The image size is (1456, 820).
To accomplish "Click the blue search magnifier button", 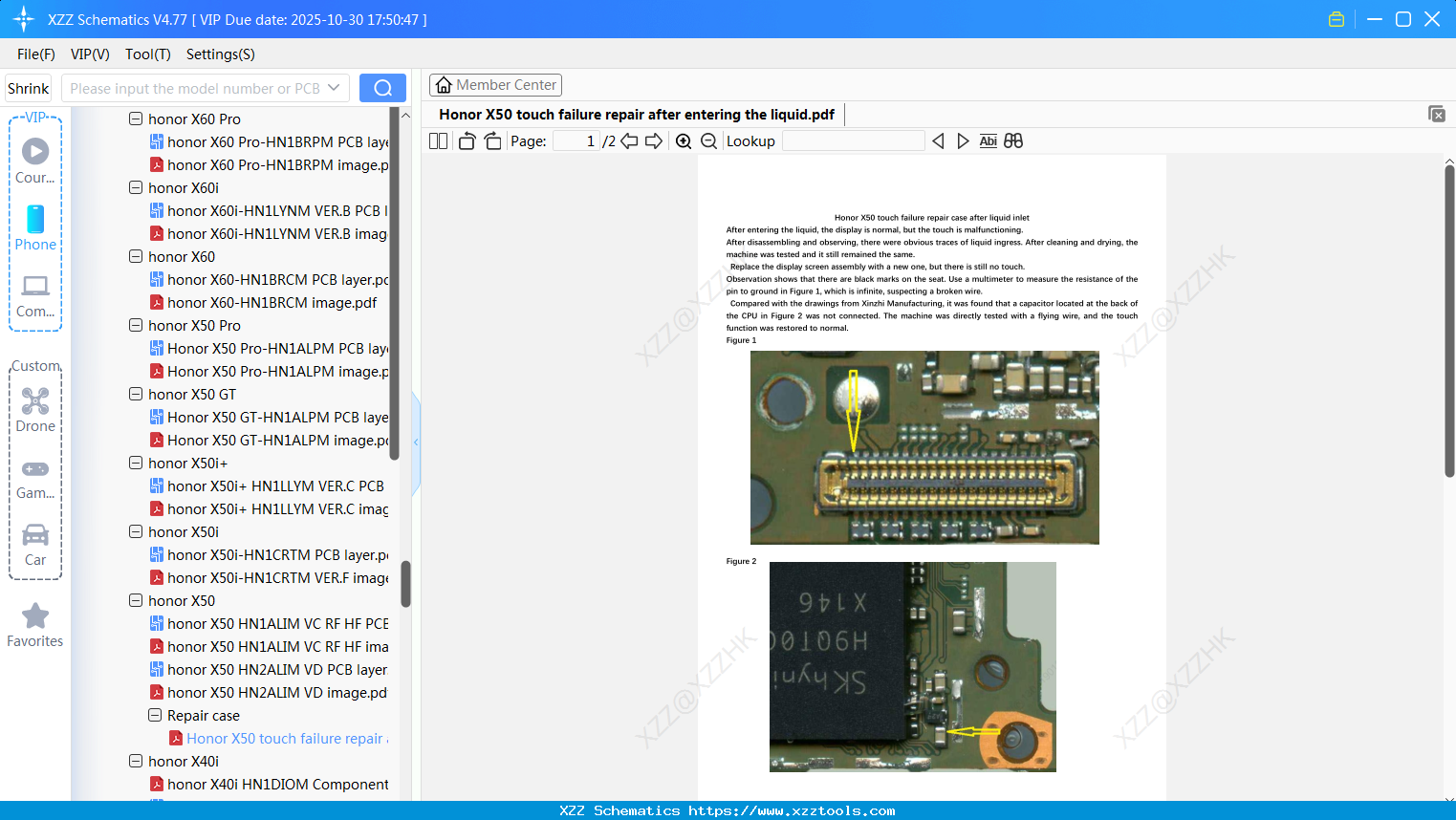I will 382,88.
